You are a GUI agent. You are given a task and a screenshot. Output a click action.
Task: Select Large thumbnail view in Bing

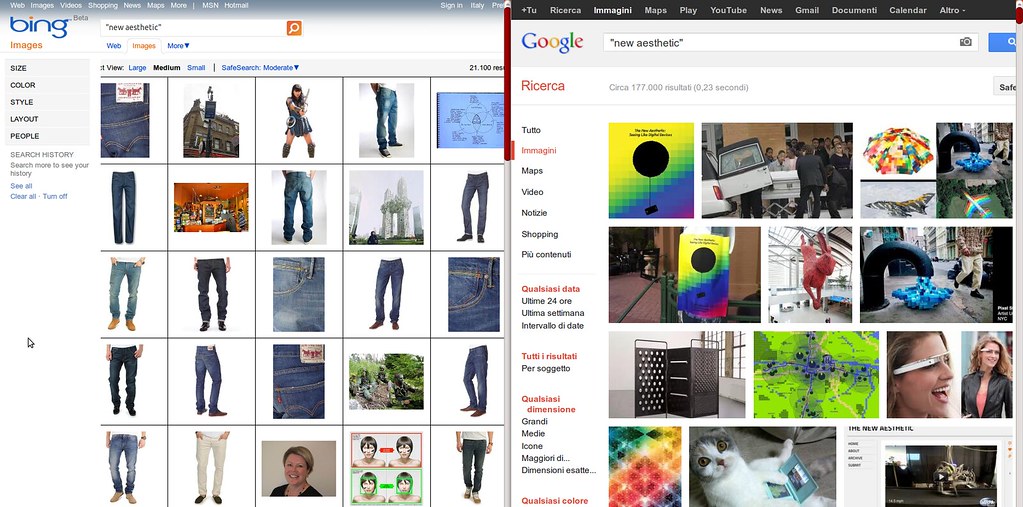pyautogui.click(x=137, y=68)
